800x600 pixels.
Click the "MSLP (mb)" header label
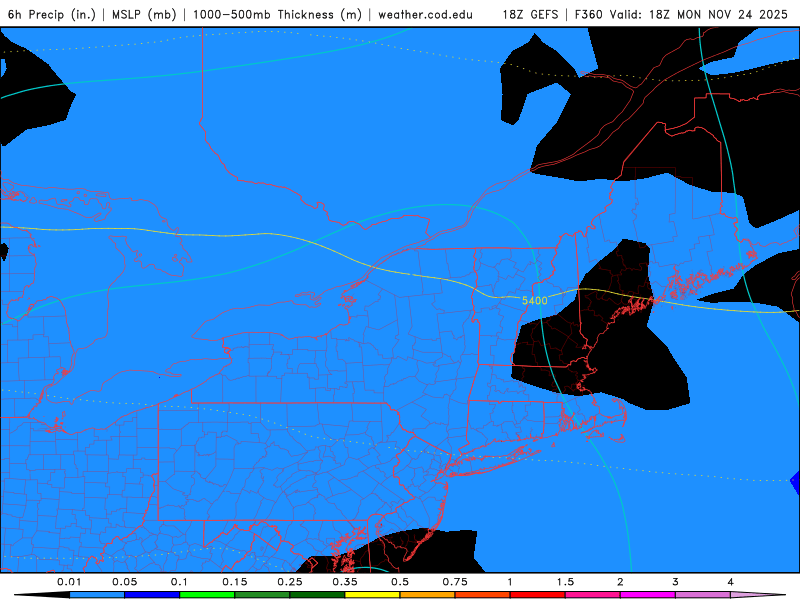[x=144, y=15]
